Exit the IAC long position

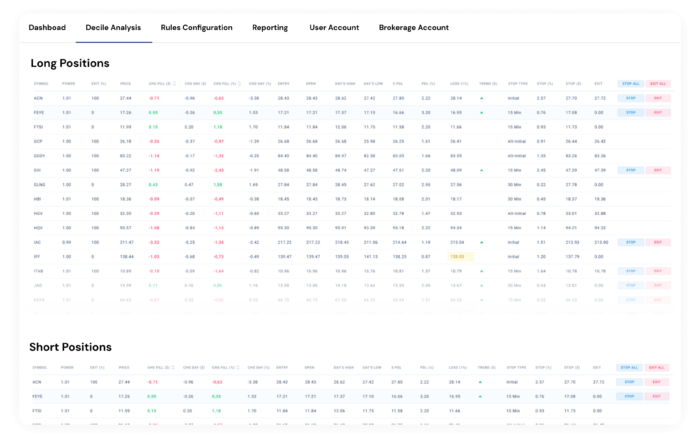[x=658, y=242]
